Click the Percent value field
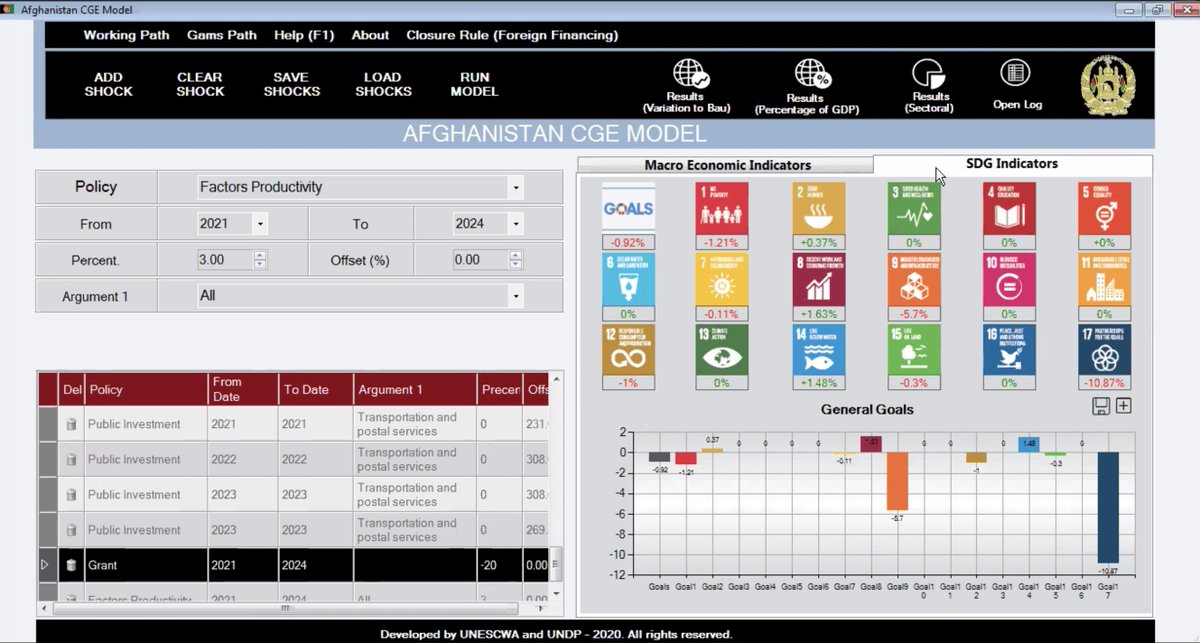This screenshot has height=643, width=1200. tap(225, 260)
